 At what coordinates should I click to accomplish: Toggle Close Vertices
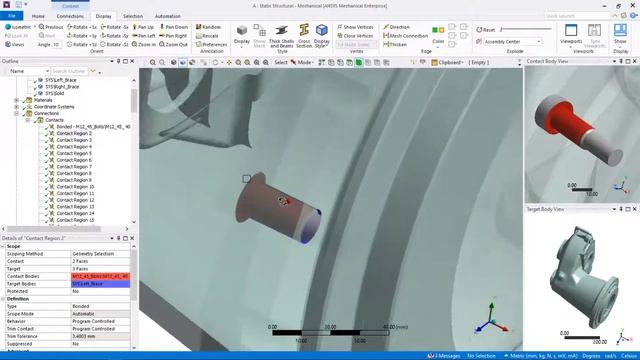pyautogui.click(x=355, y=36)
